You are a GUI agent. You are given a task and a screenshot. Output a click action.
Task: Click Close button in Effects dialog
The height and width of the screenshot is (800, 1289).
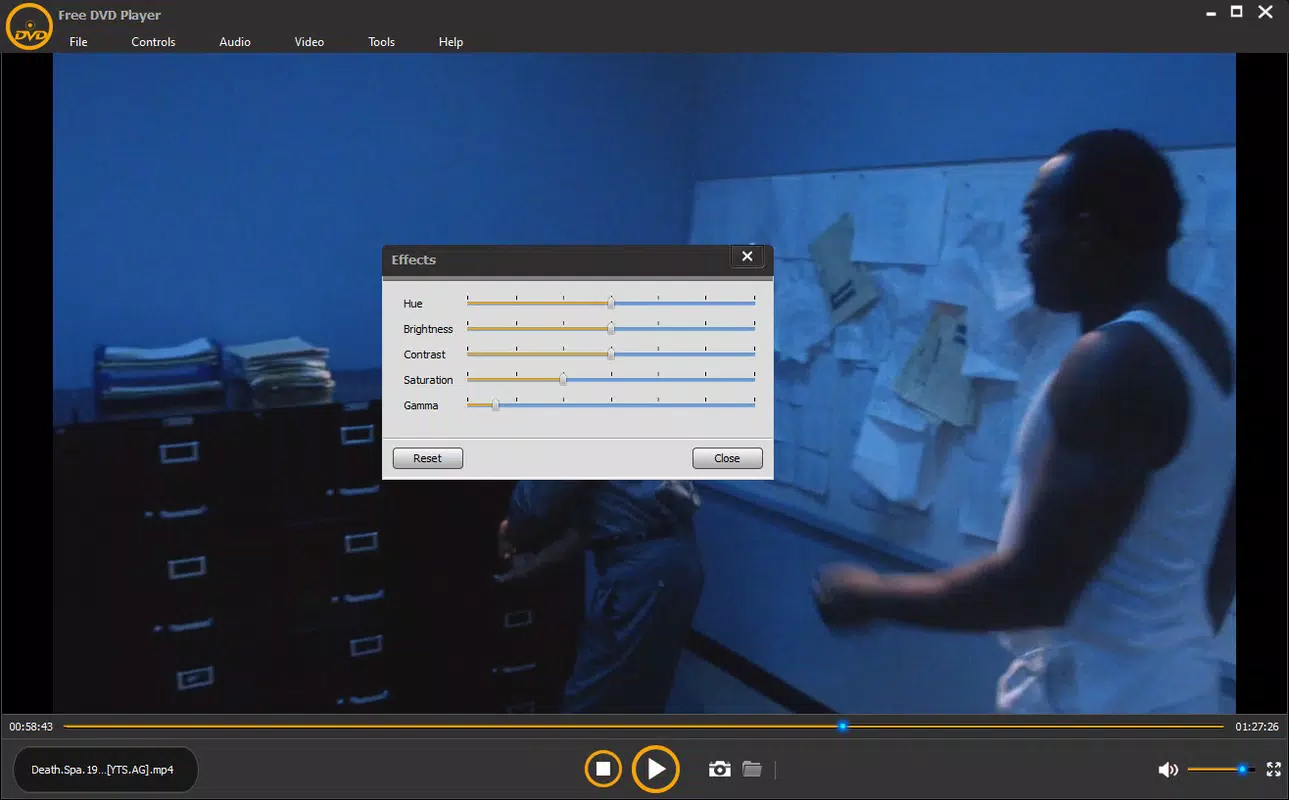coord(727,458)
